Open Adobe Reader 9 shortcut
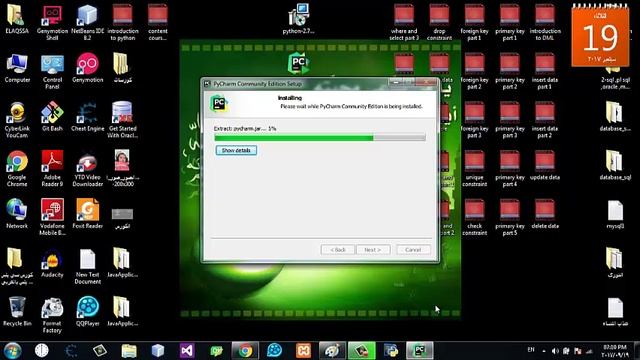This screenshot has width=640, height=360. tap(52, 169)
